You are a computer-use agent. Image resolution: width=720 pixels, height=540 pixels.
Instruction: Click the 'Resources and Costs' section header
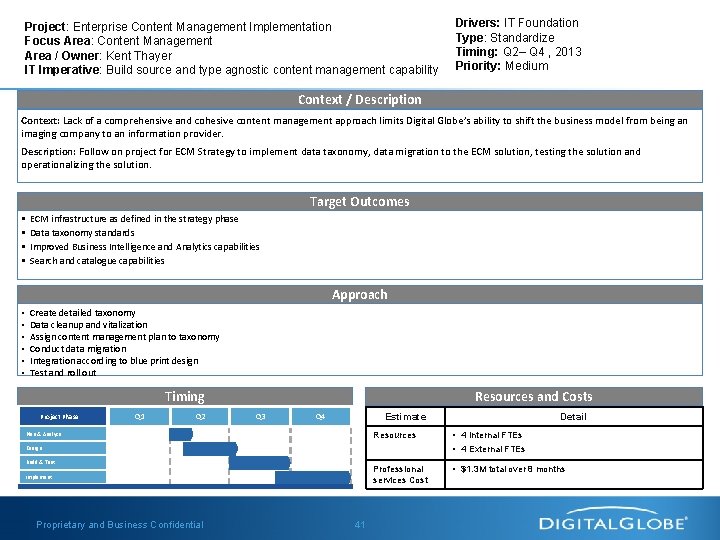pyautogui.click(x=534, y=396)
